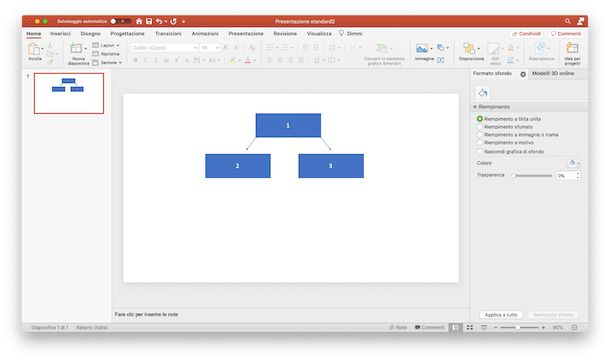Click the Reimposta sfondo button

[x=553, y=315]
